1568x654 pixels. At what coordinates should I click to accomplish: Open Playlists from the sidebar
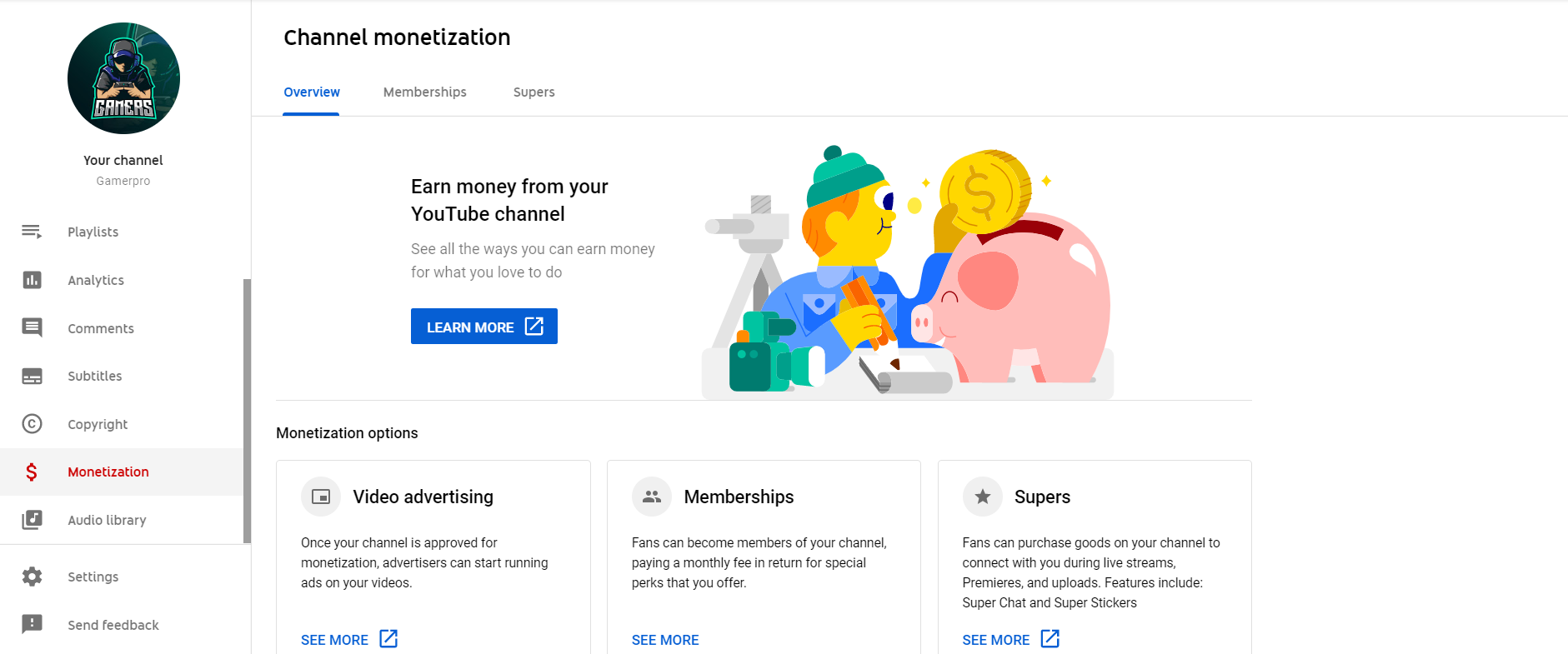(122, 232)
